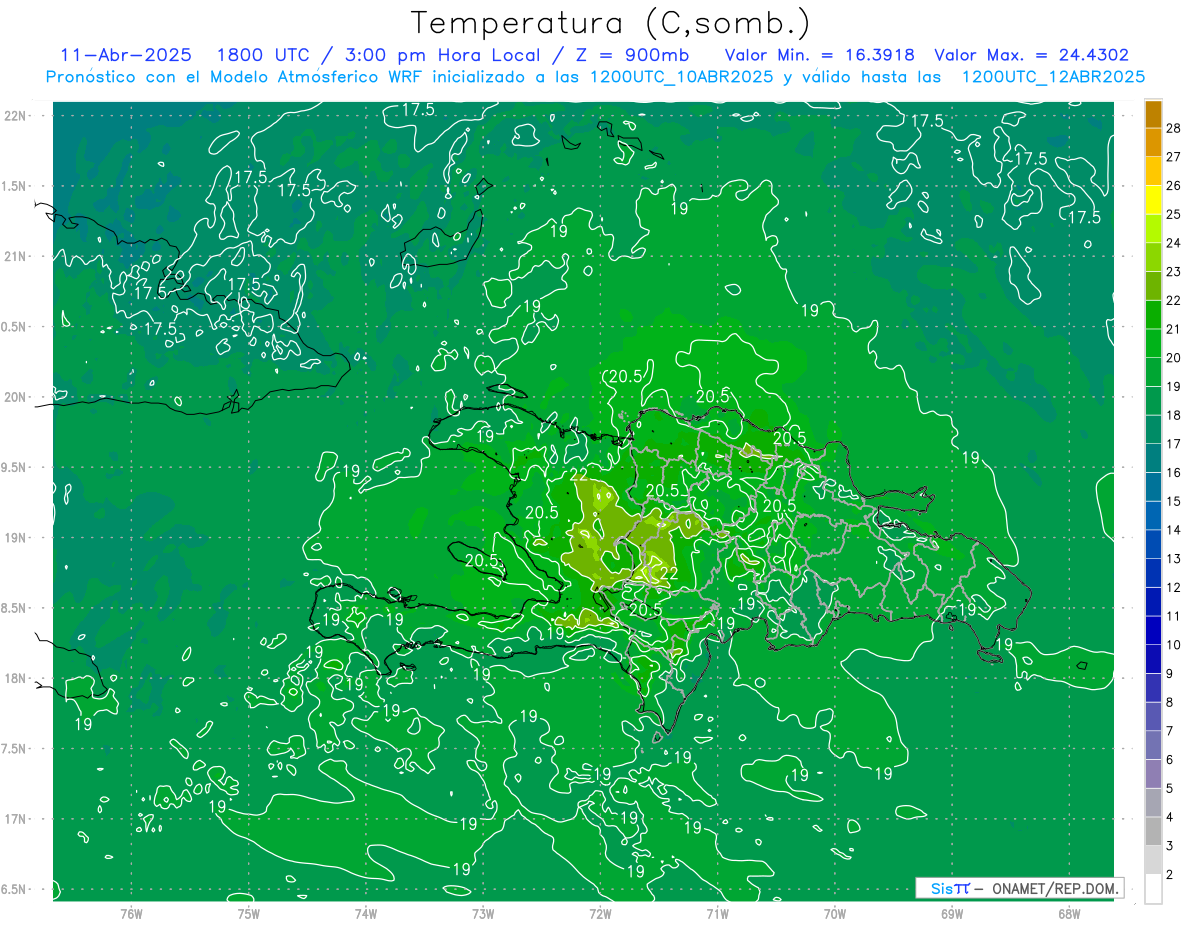The image size is (1200, 927).
Task: Click the ONAMET/REP.DOM. logo box
Action: 1019,888
